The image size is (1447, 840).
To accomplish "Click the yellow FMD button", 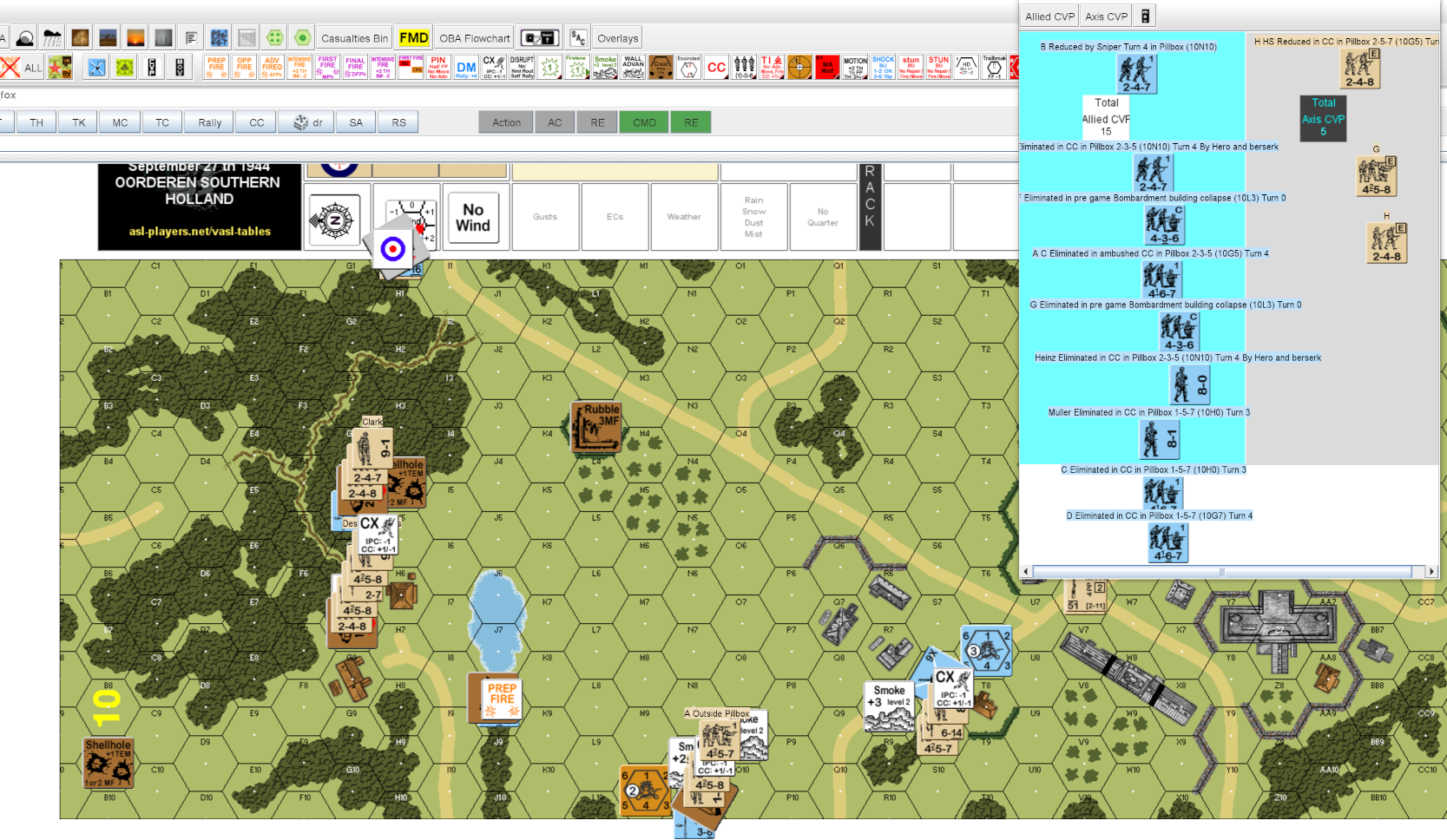I will 413,38.
